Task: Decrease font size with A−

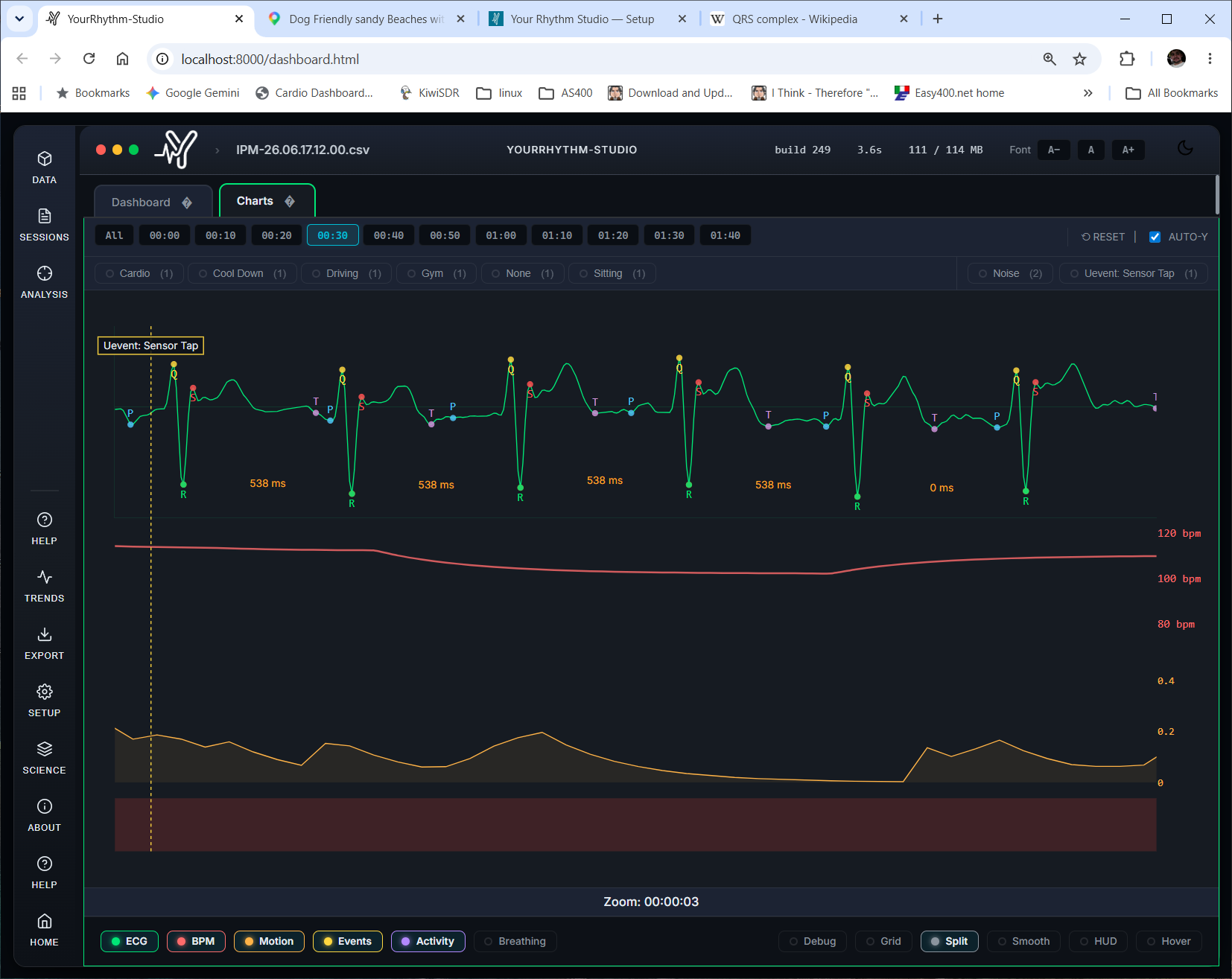Action: point(1054,150)
